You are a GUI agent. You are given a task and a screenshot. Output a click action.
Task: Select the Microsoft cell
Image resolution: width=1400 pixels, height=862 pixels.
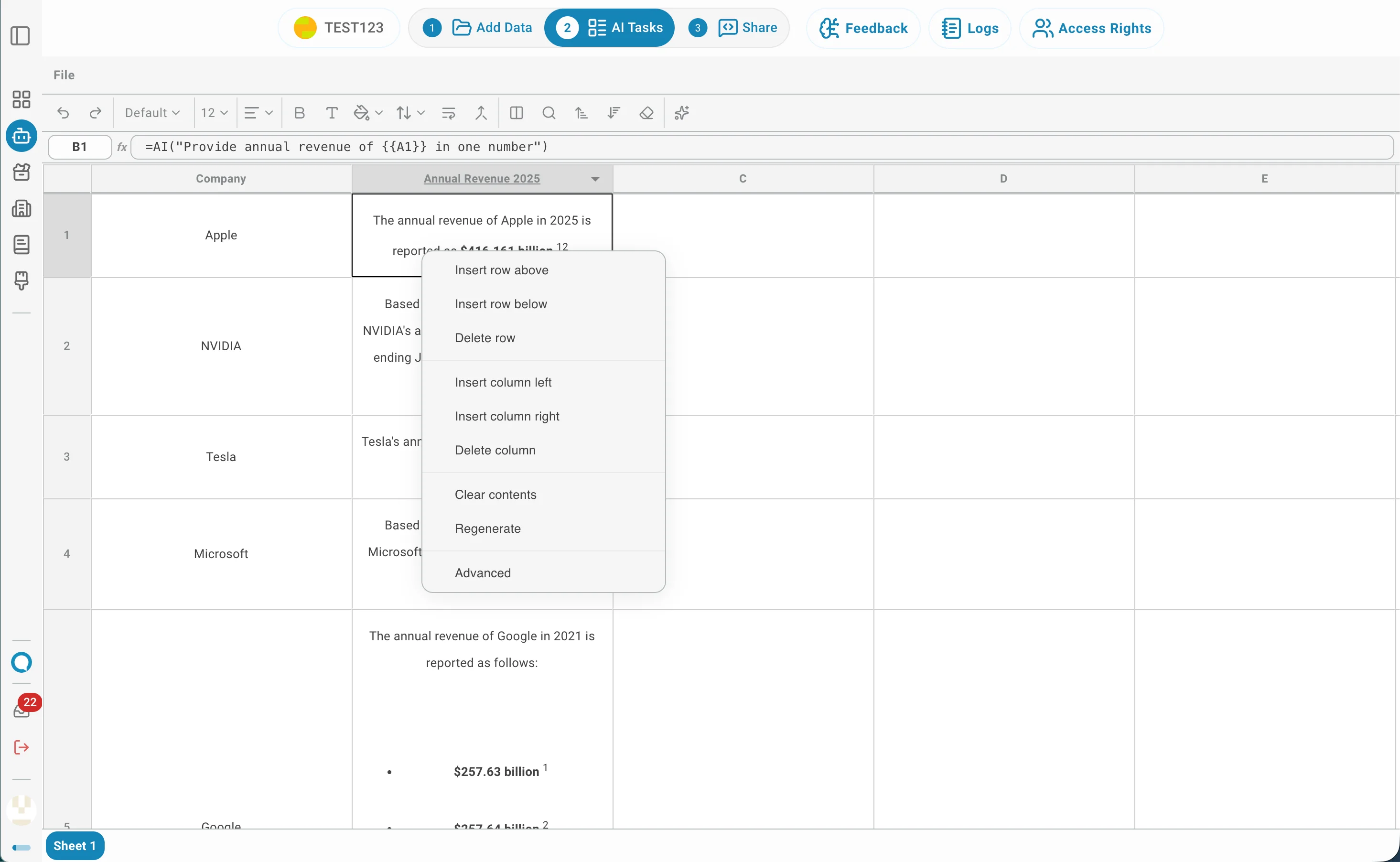click(221, 554)
